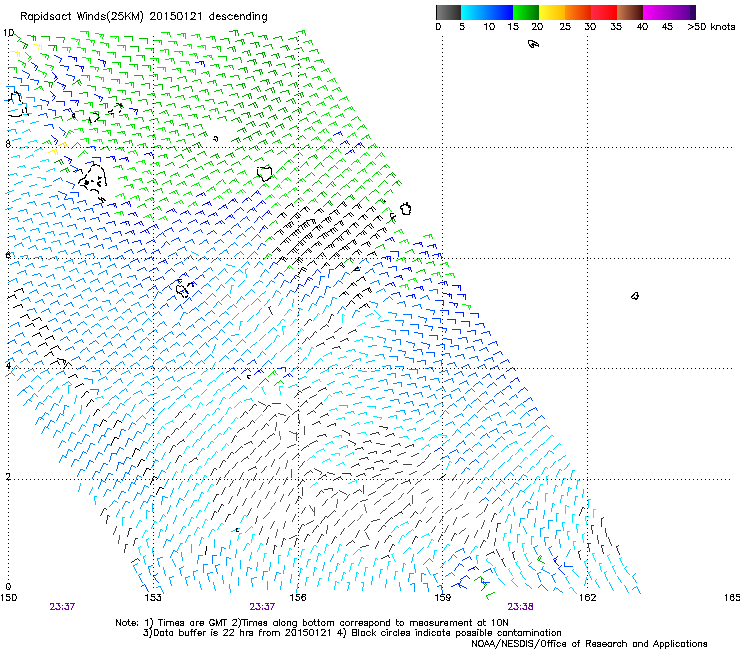Image resolution: width=740 pixels, height=650 pixels.
Task: Click the purple "23:37" under longitude 156
Action: coord(262,607)
